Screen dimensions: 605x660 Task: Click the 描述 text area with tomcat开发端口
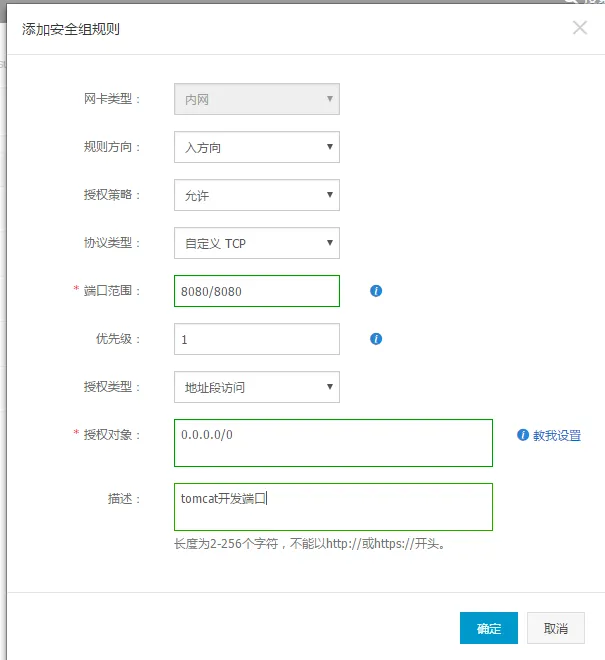[x=333, y=507]
